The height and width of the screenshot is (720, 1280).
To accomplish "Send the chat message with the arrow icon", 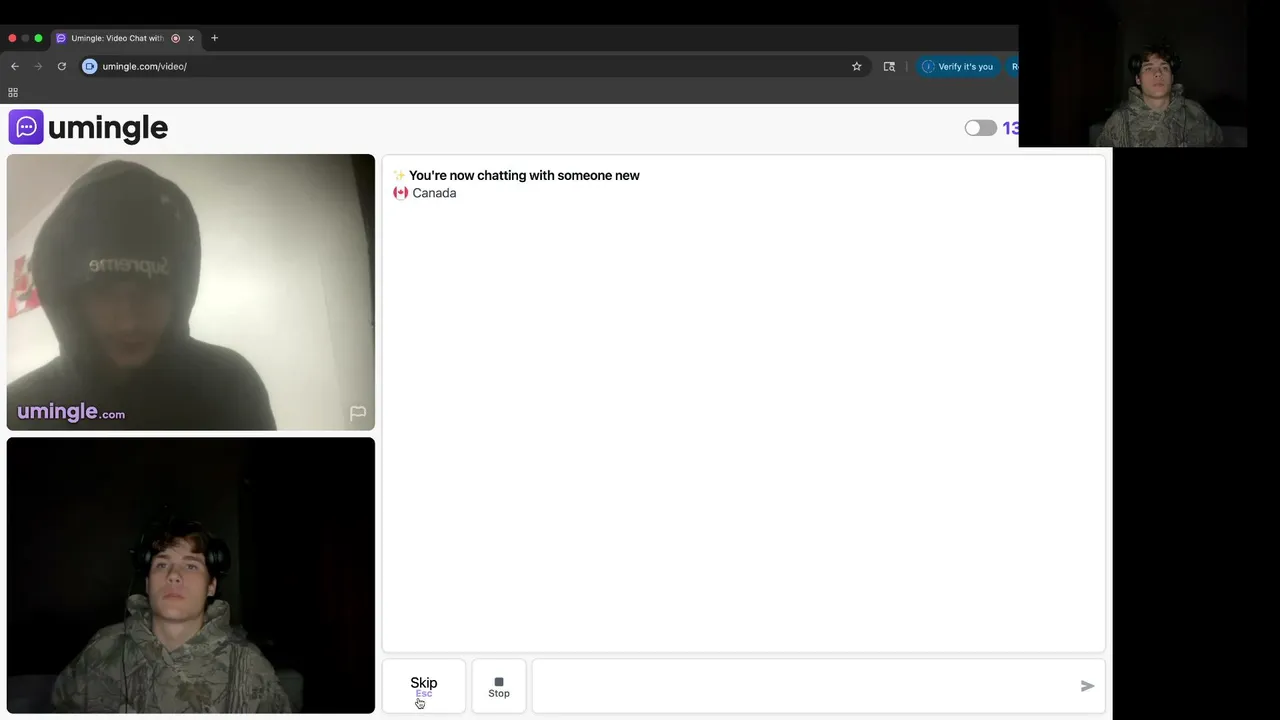I will pyautogui.click(x=1087, y=686).
